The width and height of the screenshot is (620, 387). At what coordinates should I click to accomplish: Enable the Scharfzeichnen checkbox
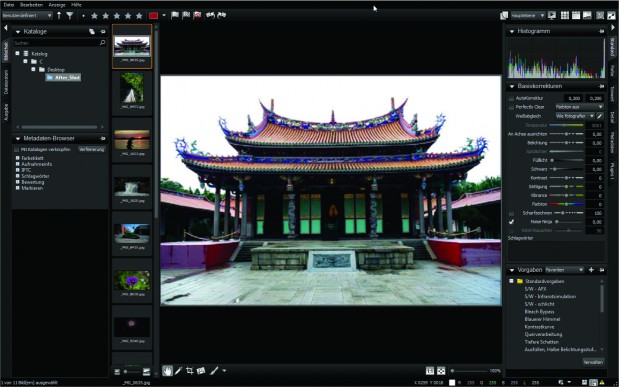511,213
